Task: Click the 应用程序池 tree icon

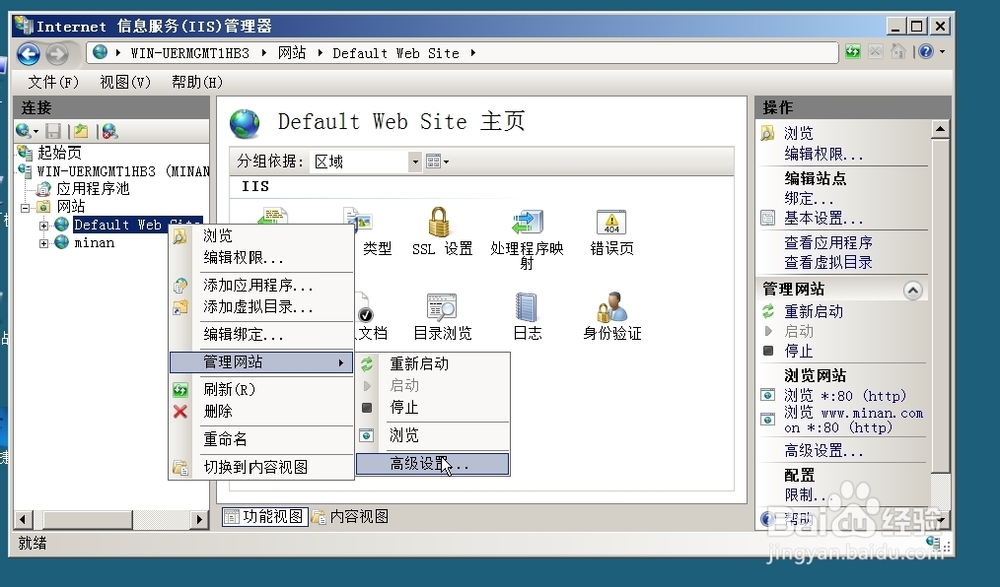Action: click(x=43, y=189)
